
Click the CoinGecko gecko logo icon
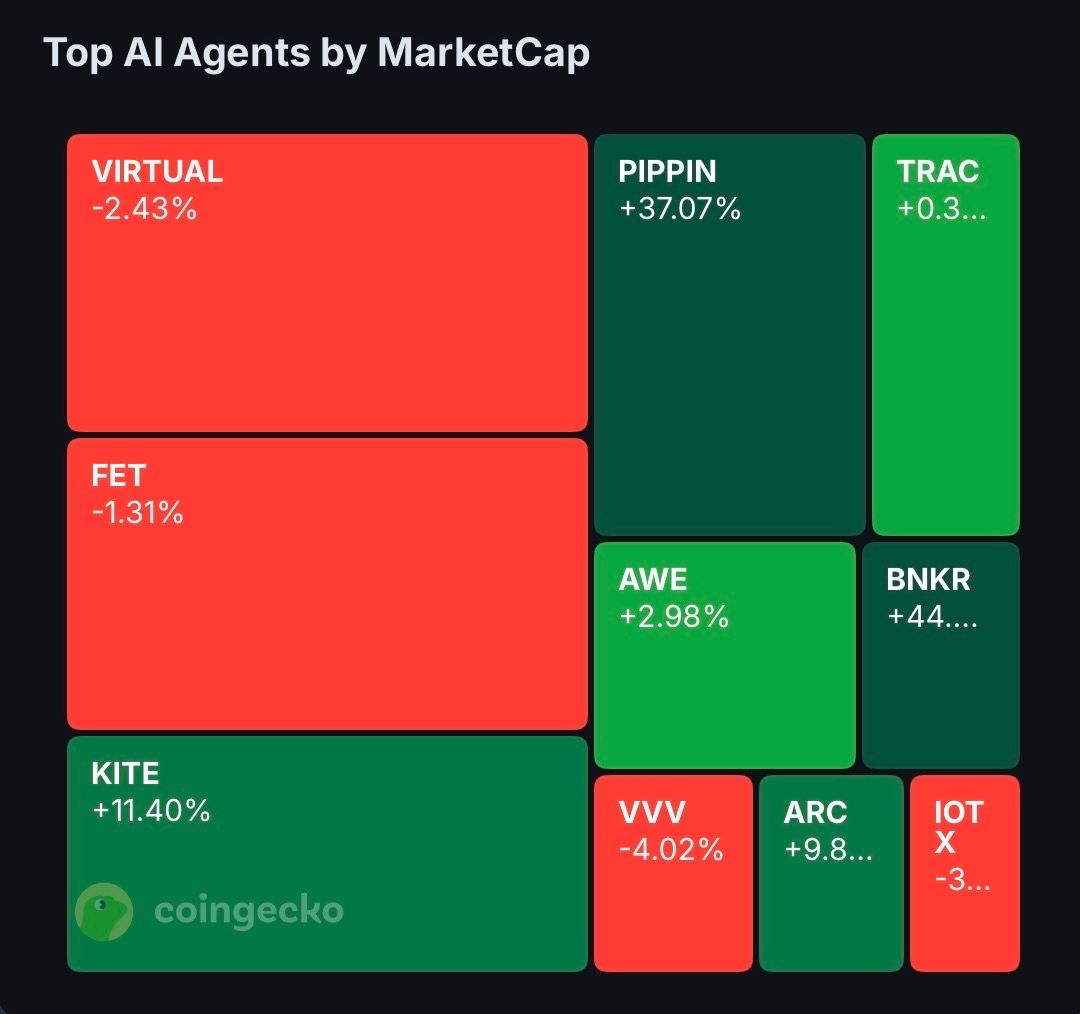(104, 911)
